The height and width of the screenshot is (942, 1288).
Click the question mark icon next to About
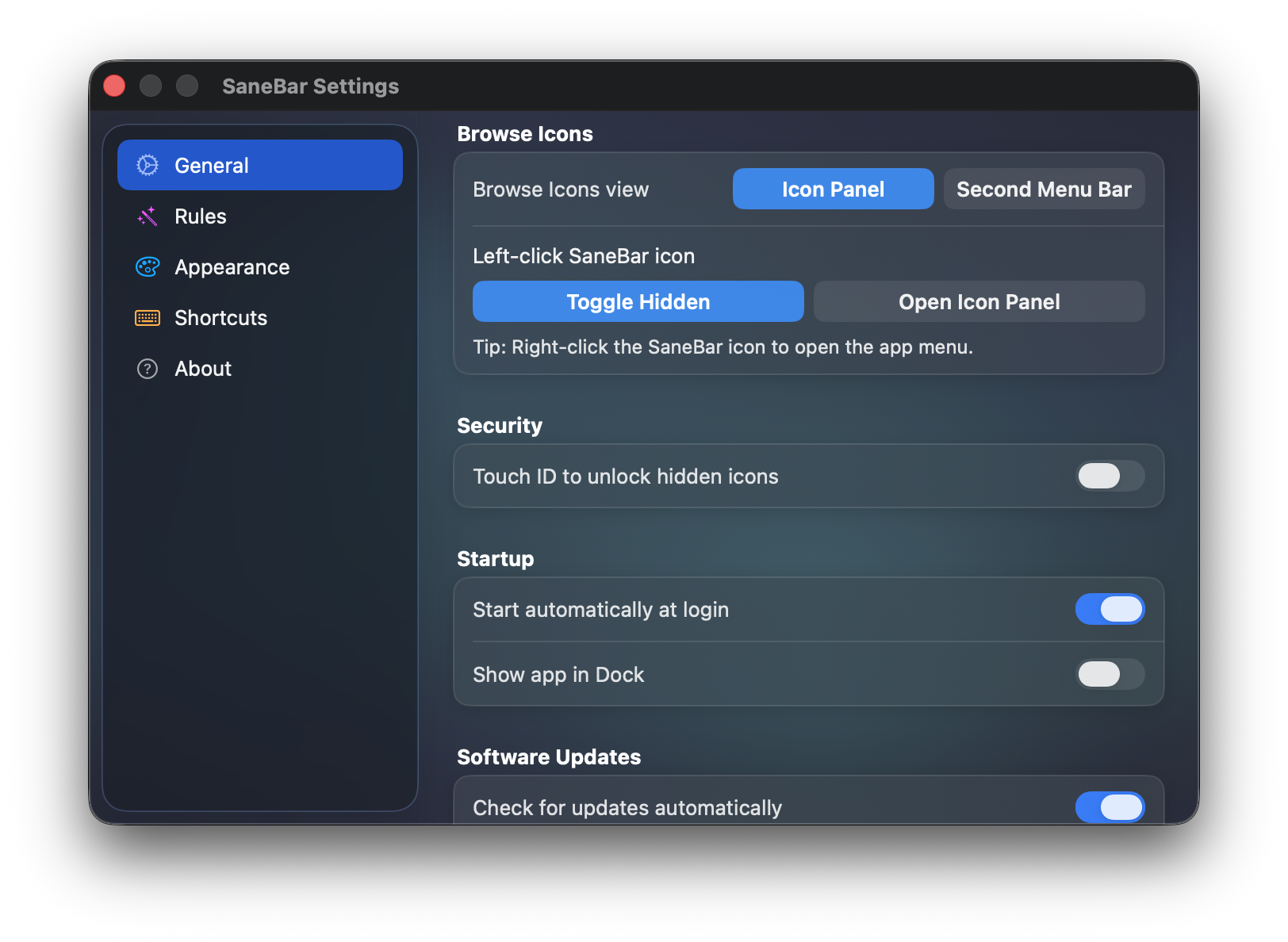(x=147, y=369)
